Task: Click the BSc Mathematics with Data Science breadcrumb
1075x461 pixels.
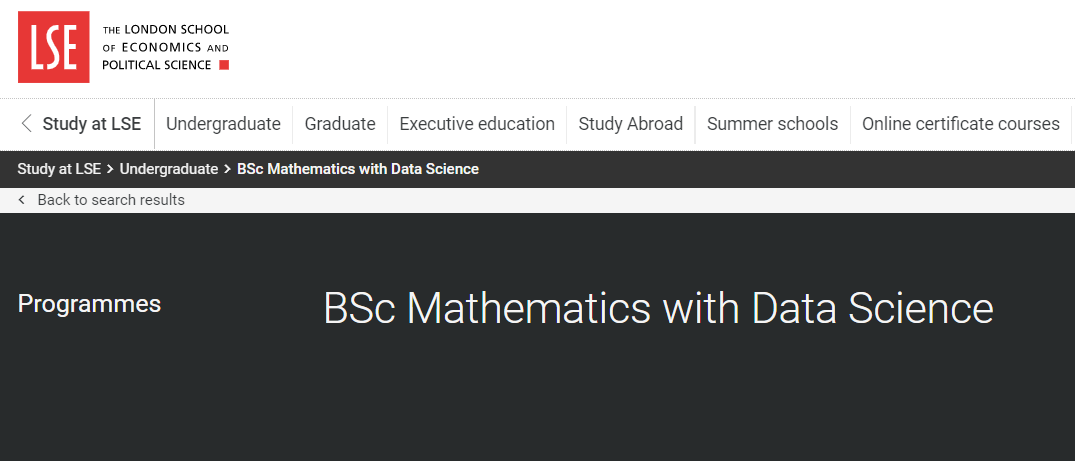Action: click(358, 169)
